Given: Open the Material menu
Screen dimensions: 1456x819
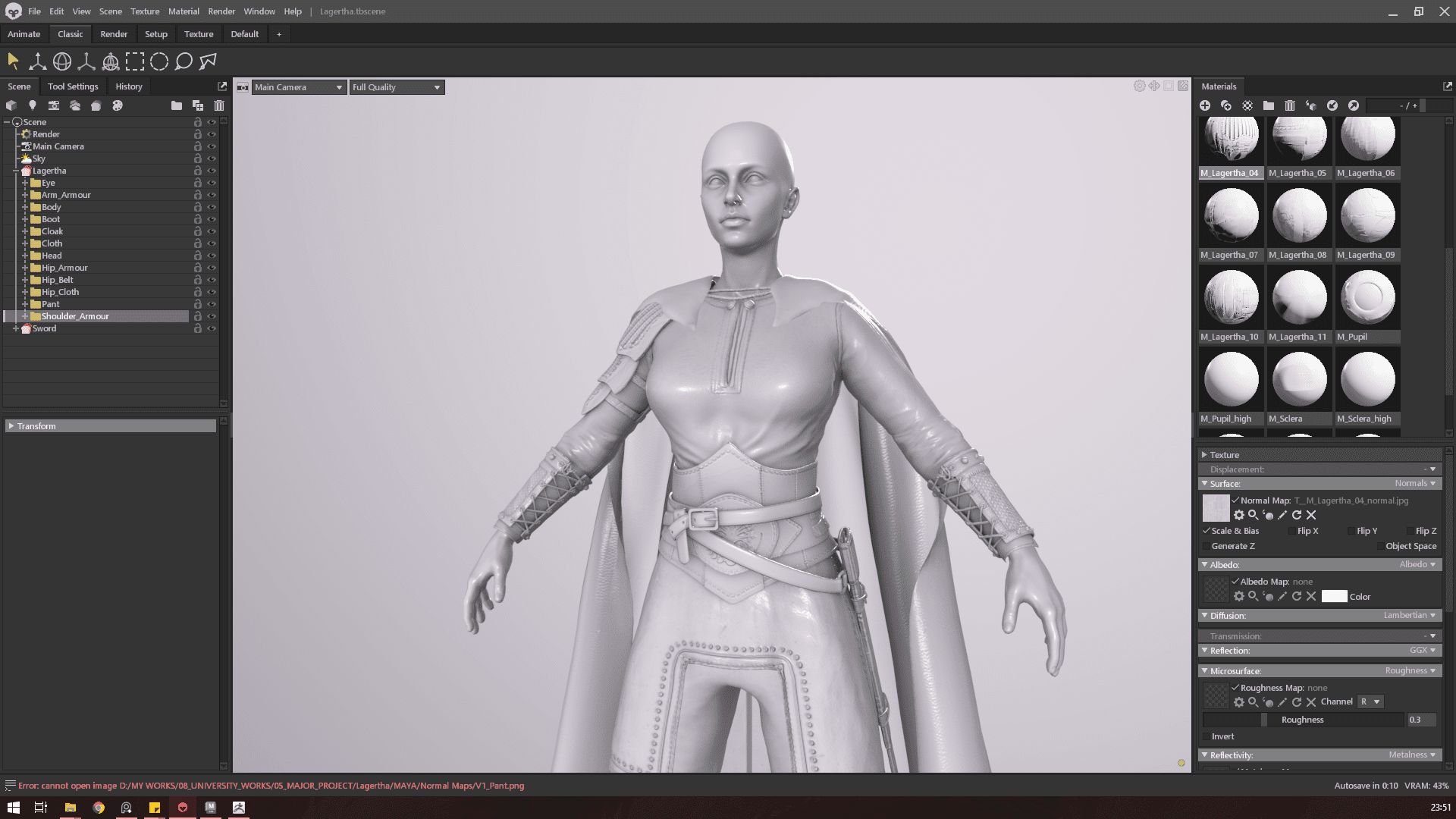Looking at the screenshot, I should (184, 11).
